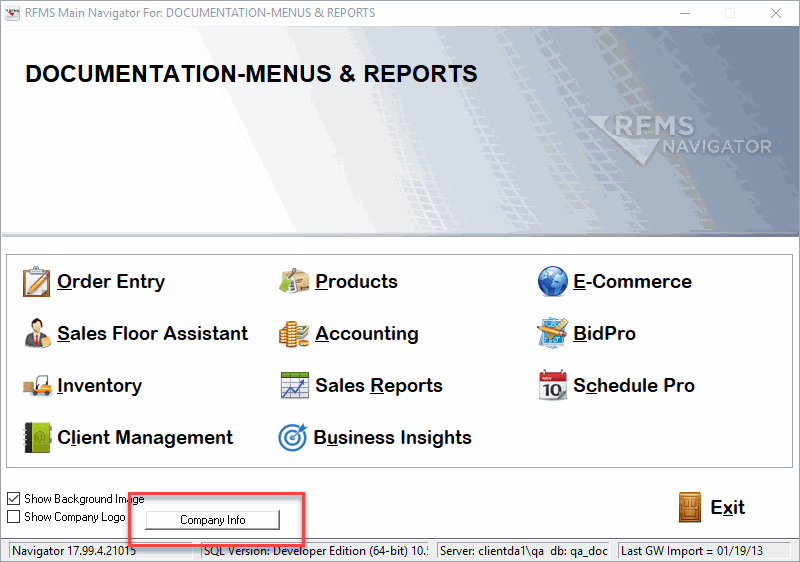Open the Schedule Pro calendar icon
The width and height of the screenshot is (800, 562).
(553, 386)
